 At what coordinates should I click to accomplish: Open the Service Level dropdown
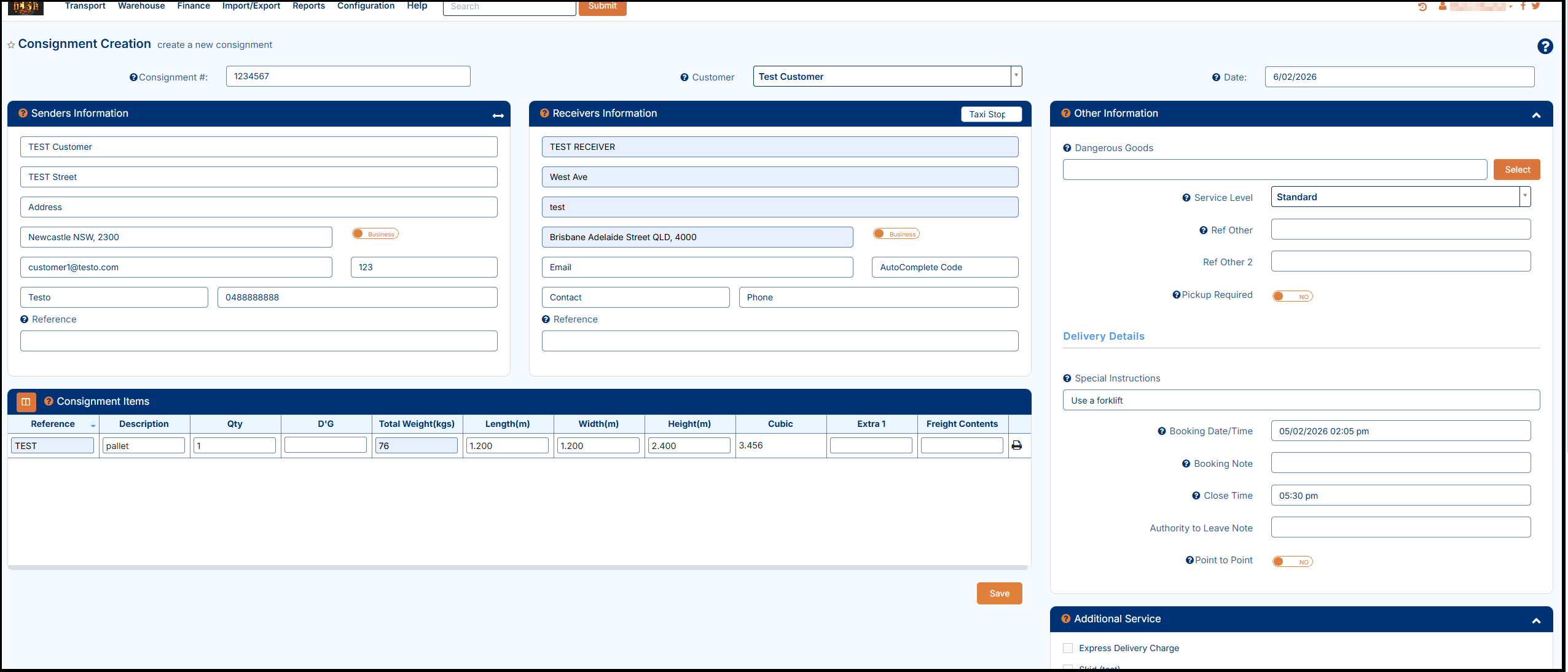pos(1524,197)
